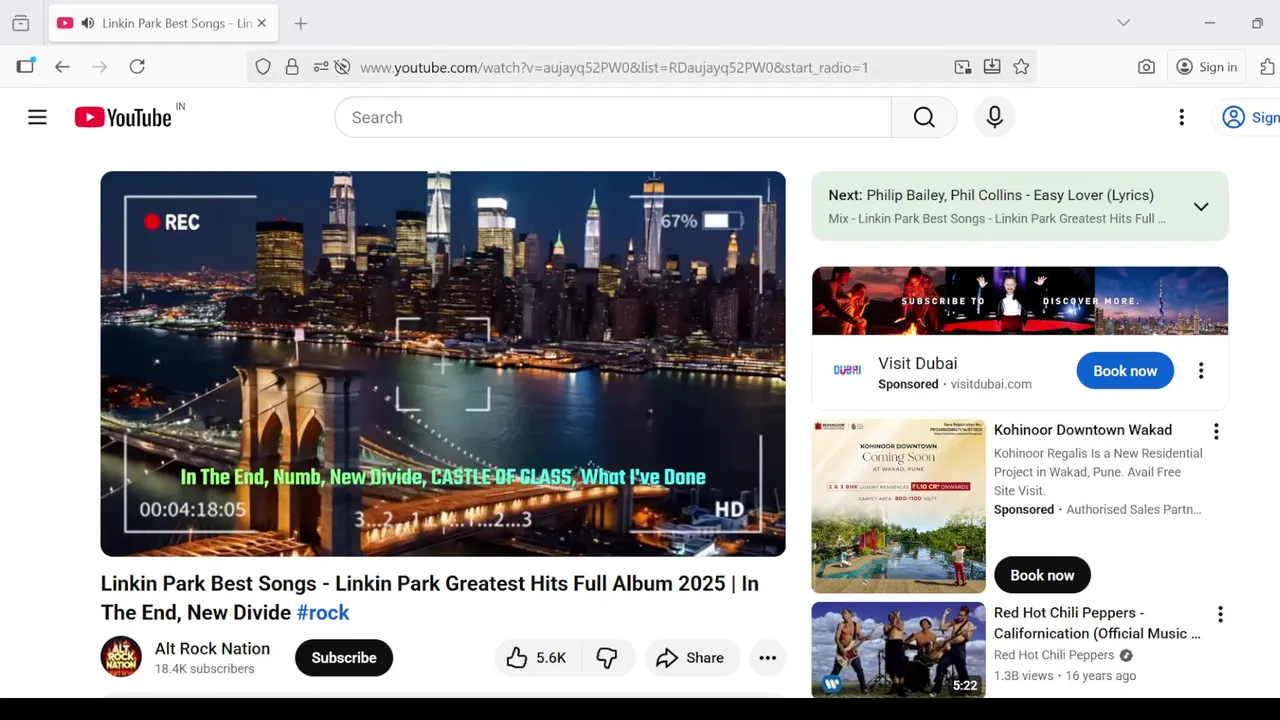
Task: Open tracking protection shield icon
Action: (263, 67)
